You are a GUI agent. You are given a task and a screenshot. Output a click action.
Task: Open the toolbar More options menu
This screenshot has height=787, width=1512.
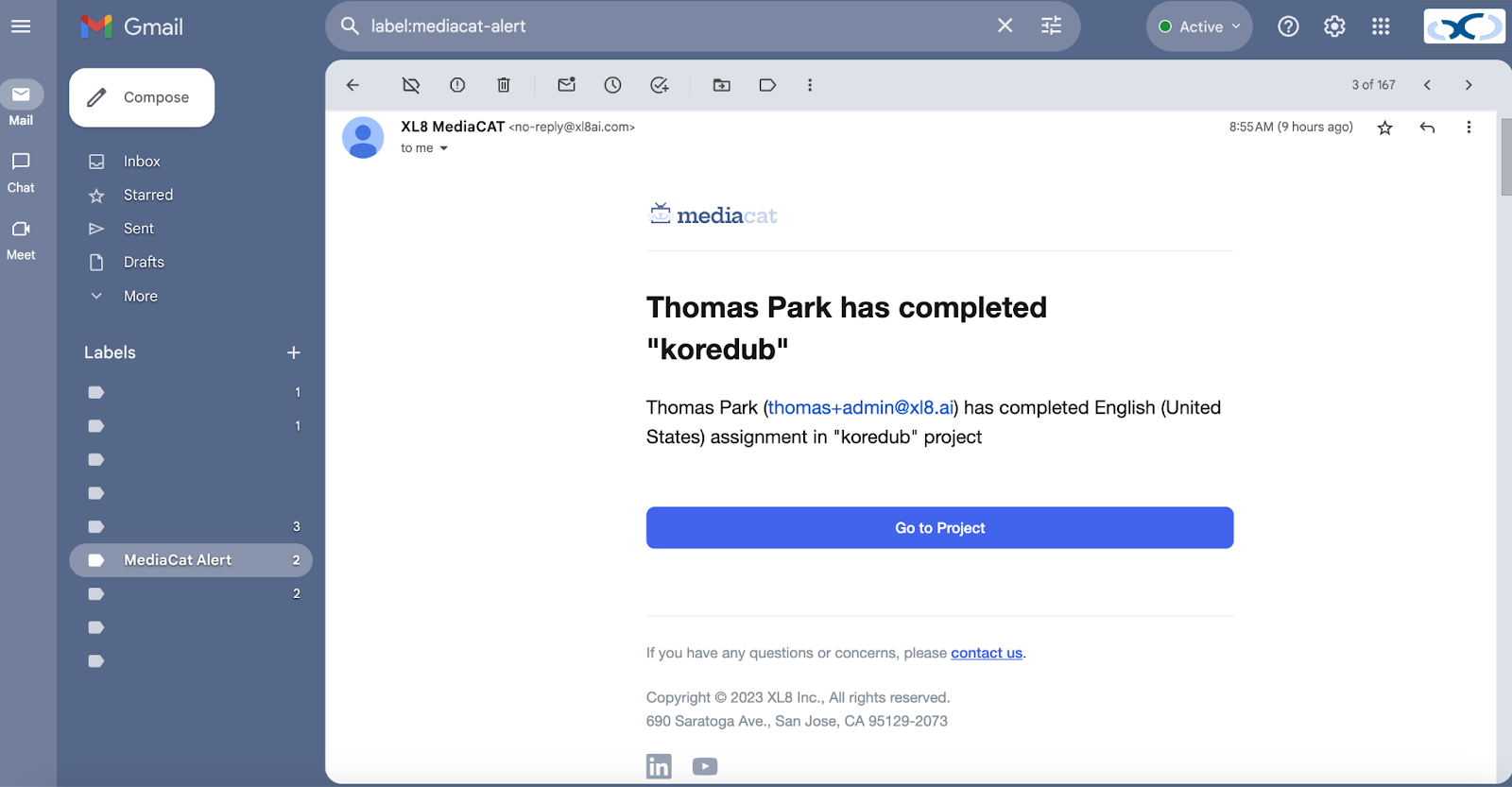click(810, 85)
